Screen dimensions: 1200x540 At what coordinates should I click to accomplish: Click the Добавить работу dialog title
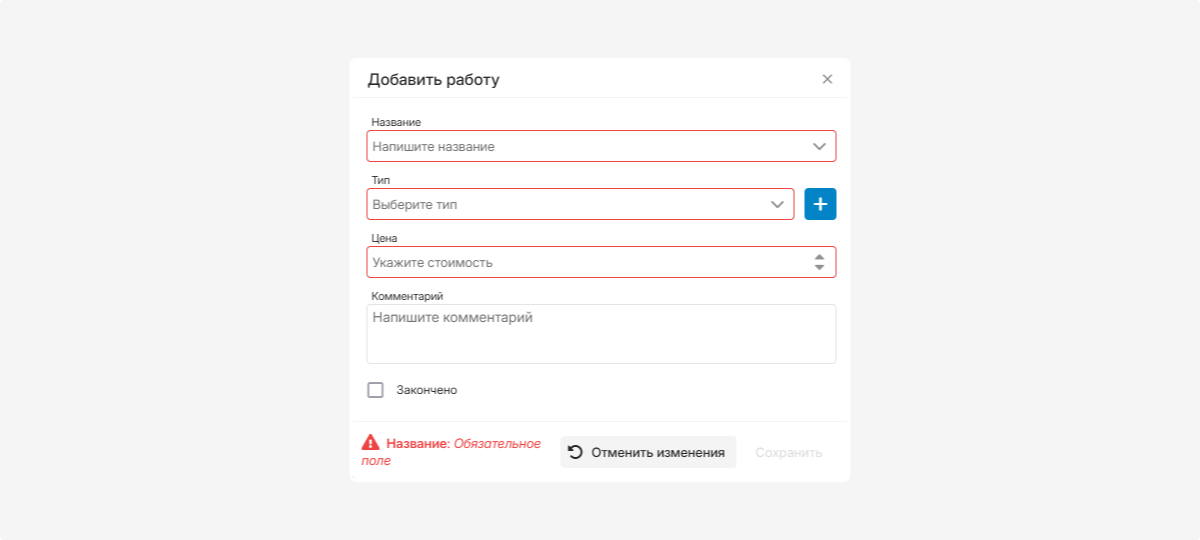point(433,80)
